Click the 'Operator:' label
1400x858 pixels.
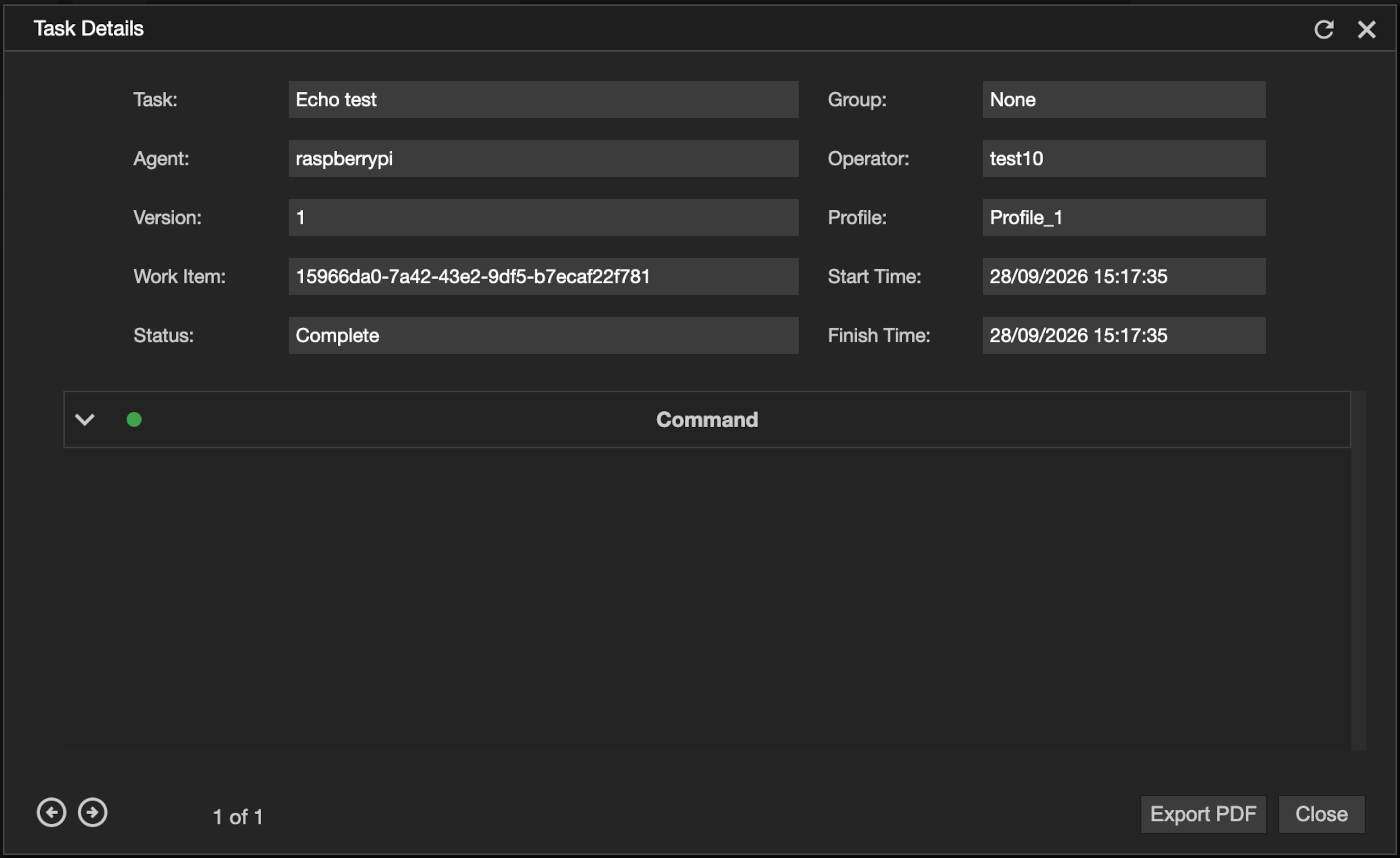pyautogui.click(x=869, y=159)
